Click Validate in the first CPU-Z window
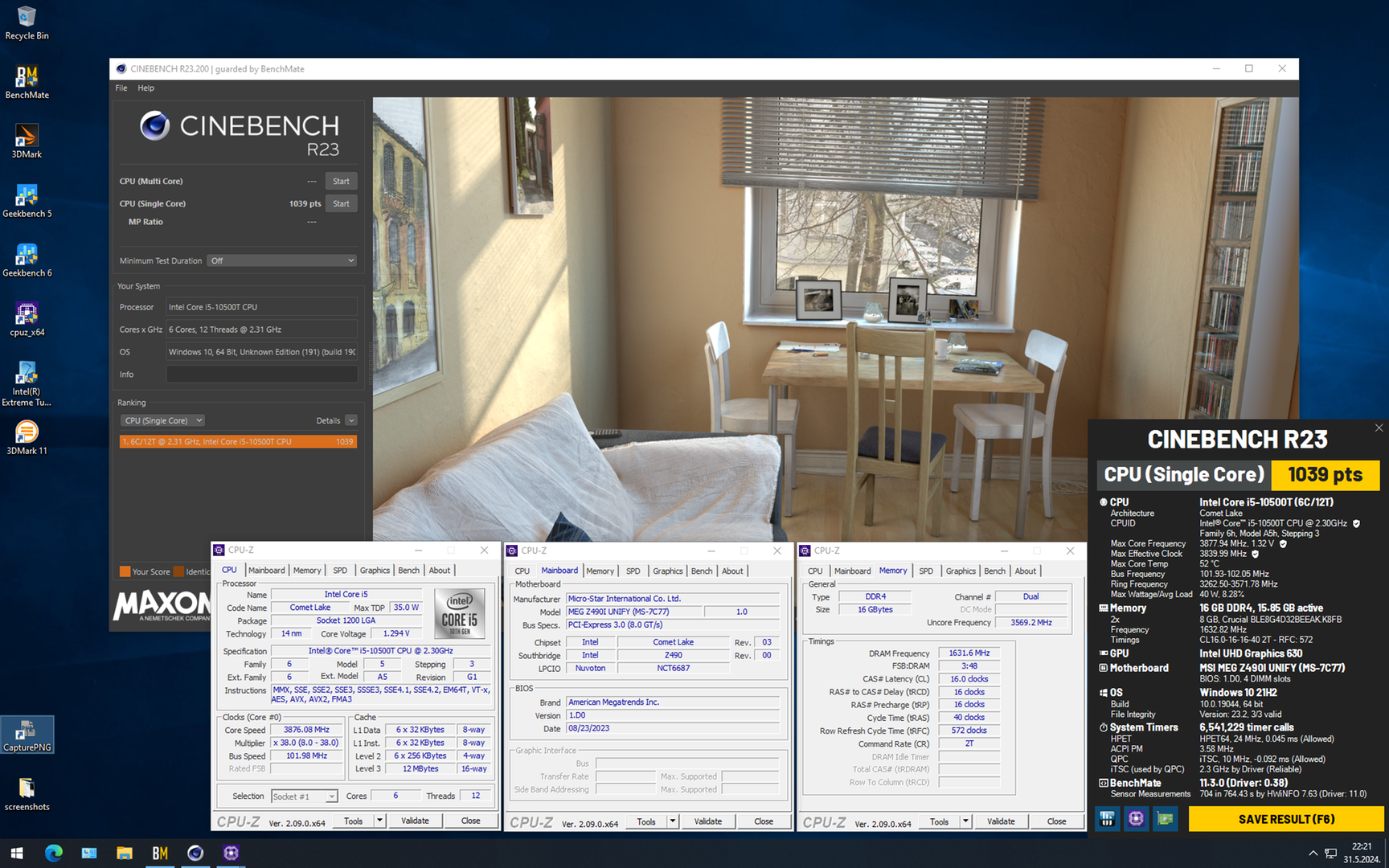This screenshot has width=1389, height=868. (415, 821)
